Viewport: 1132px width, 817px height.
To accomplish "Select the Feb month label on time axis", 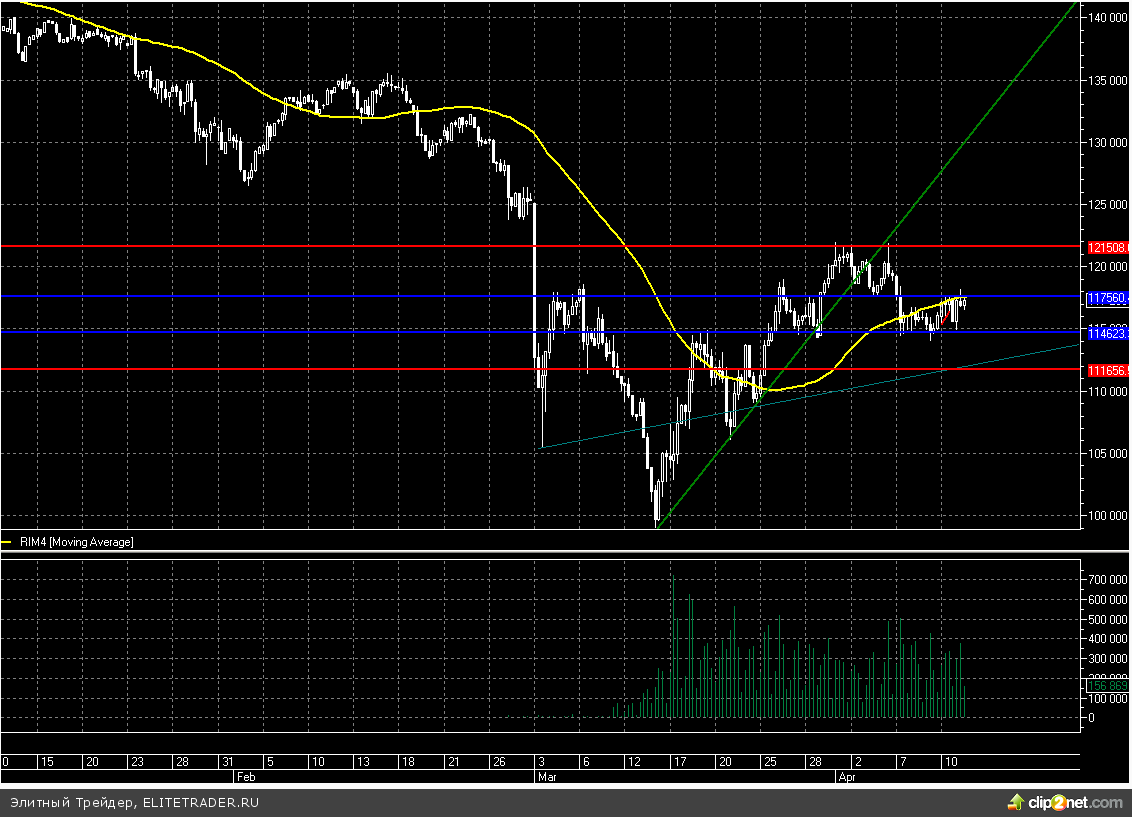I will (246, 775).
